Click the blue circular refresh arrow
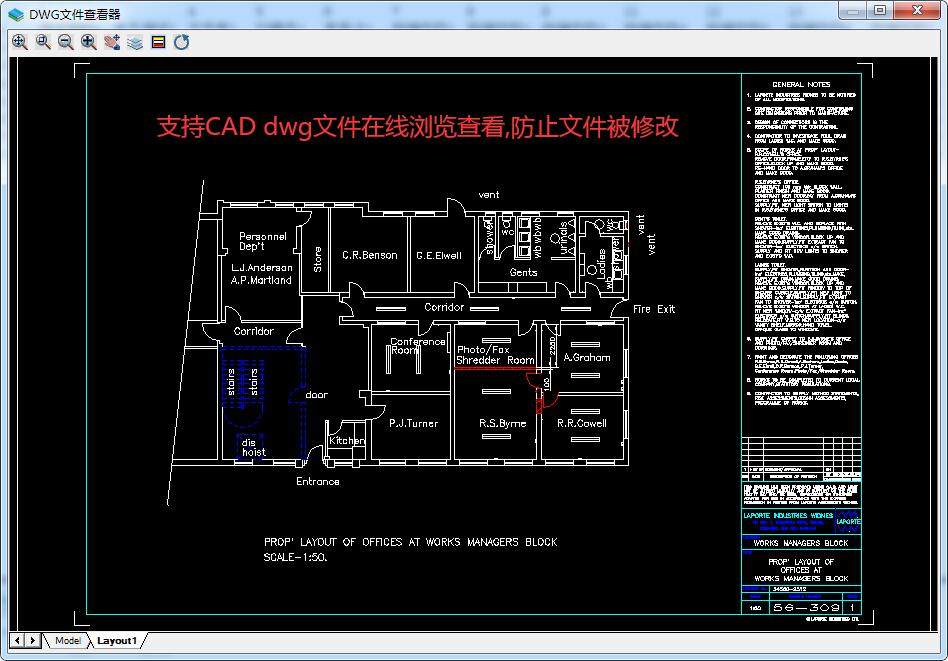 click(x=181, y=42)
